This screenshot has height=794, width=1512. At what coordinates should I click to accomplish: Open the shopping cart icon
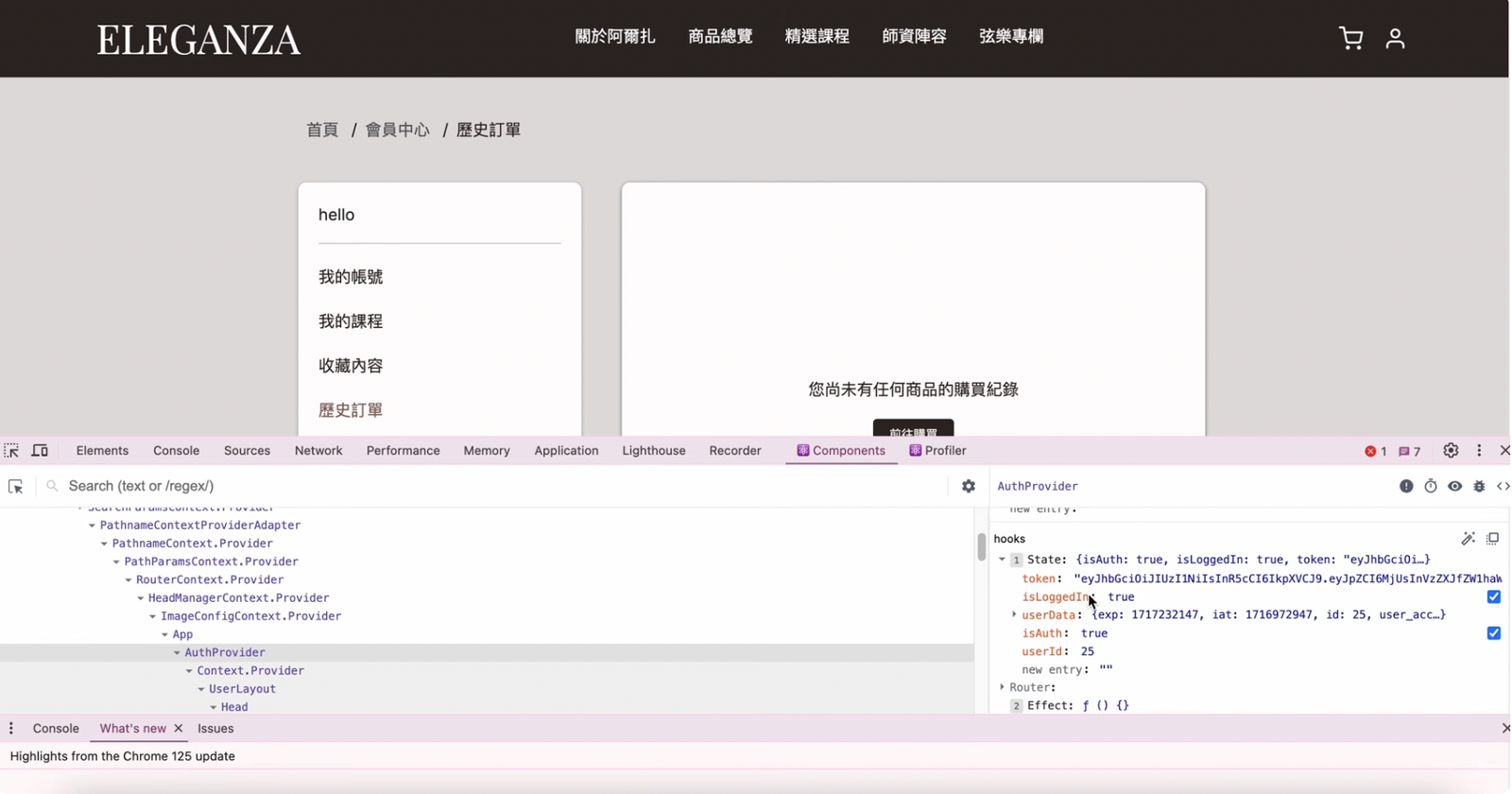click(x=1351, y=38)
